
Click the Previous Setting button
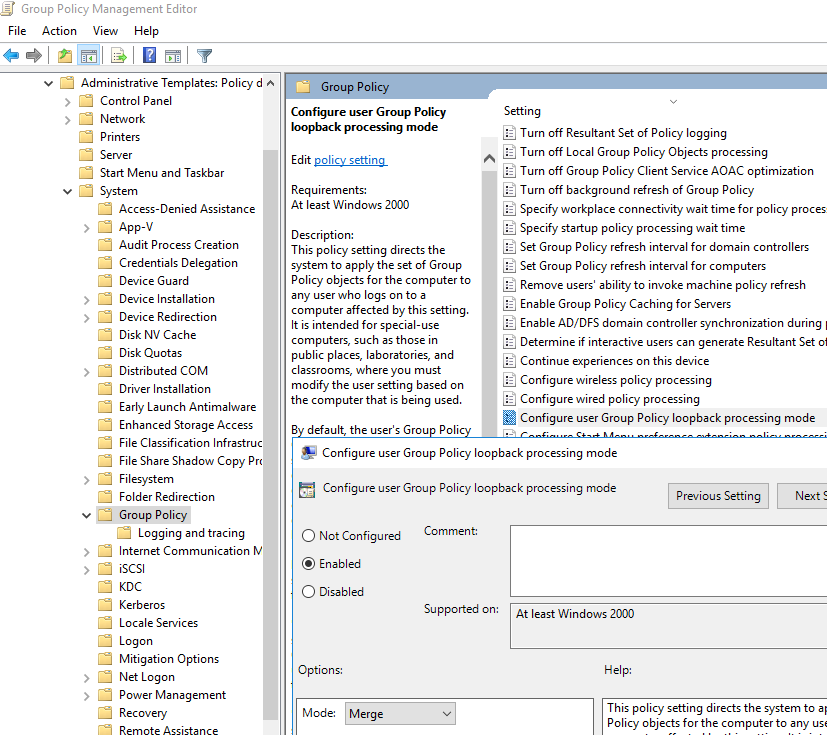click(x=718, y=496)
